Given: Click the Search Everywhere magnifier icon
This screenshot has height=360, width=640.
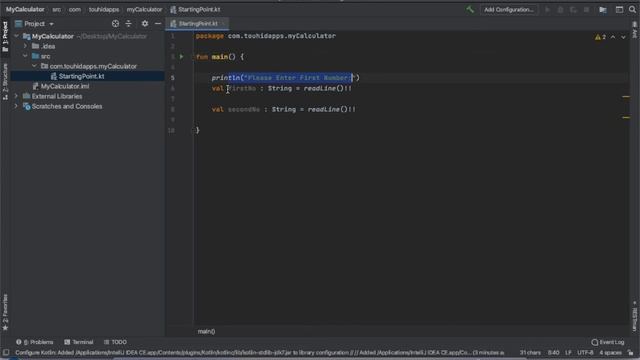Looking at the screenshot, I should (632, 9).
